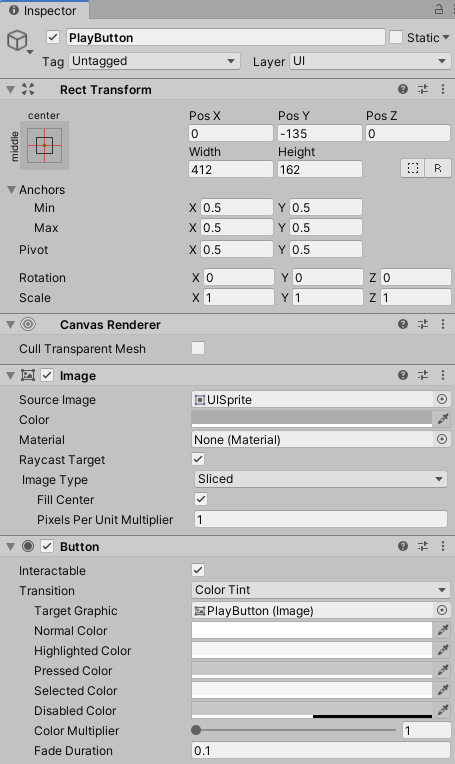Click the Inspector lock icon
Viewport: 455px width, 764px height.
pos(438,9)
